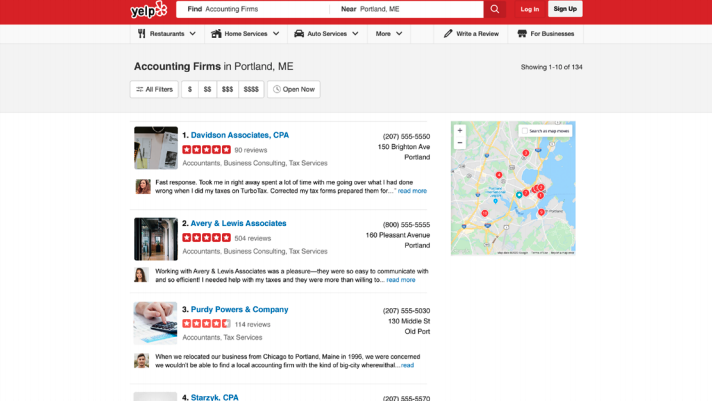The height and width of the screenshot is (401, 712).
Task: Click the Davidson Associates star rating
Action: coord(206,150)
